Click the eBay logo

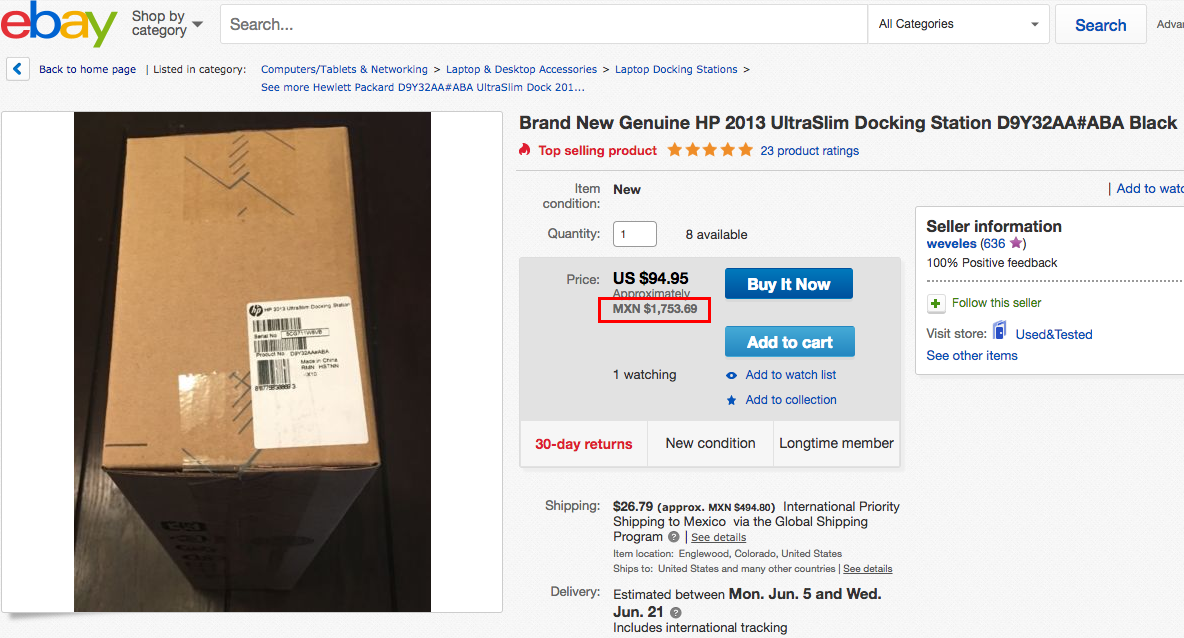coord(58,23)
